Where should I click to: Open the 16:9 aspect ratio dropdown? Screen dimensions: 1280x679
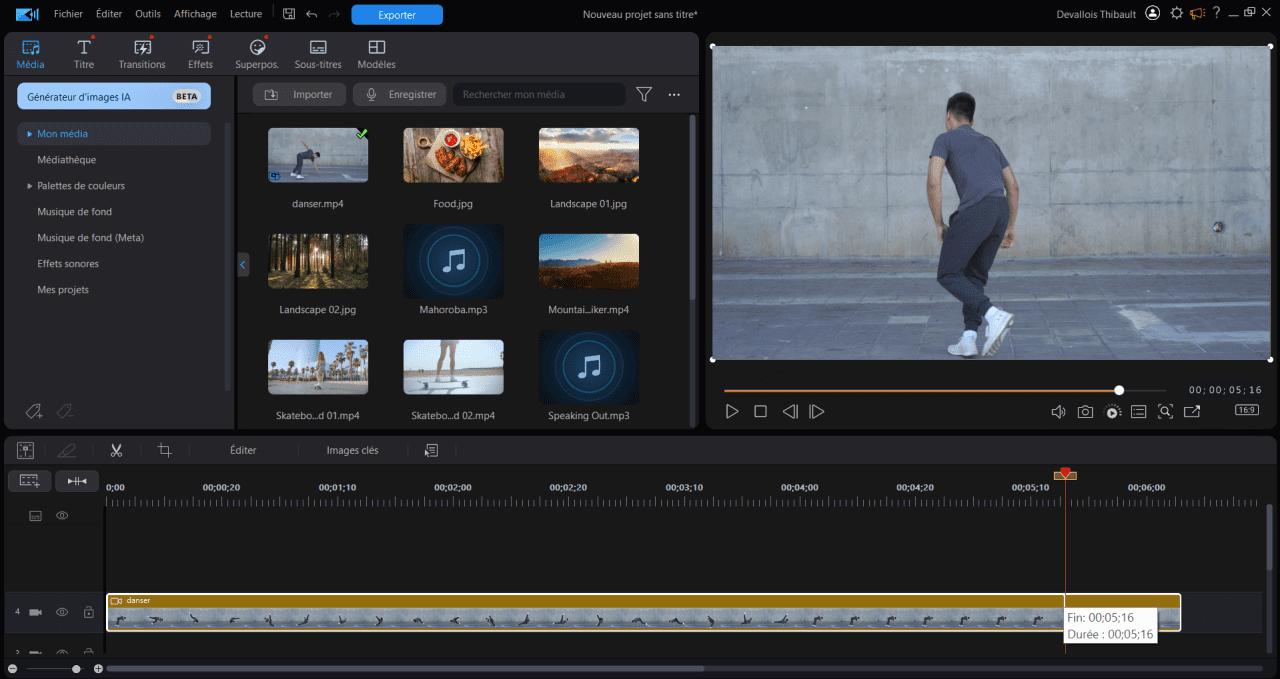tap(1246, 410)
